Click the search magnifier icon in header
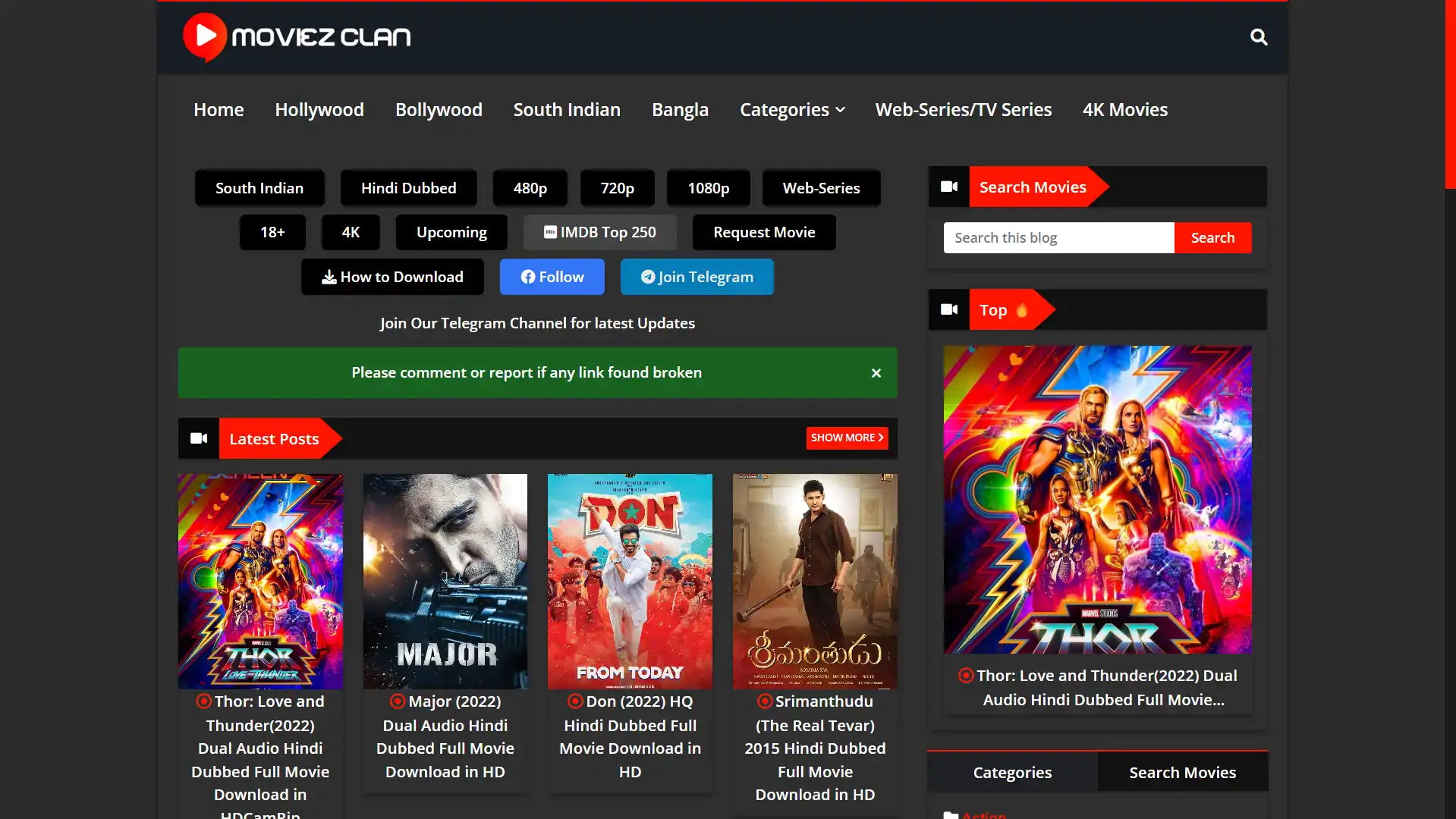 (x=1259, y=37)
